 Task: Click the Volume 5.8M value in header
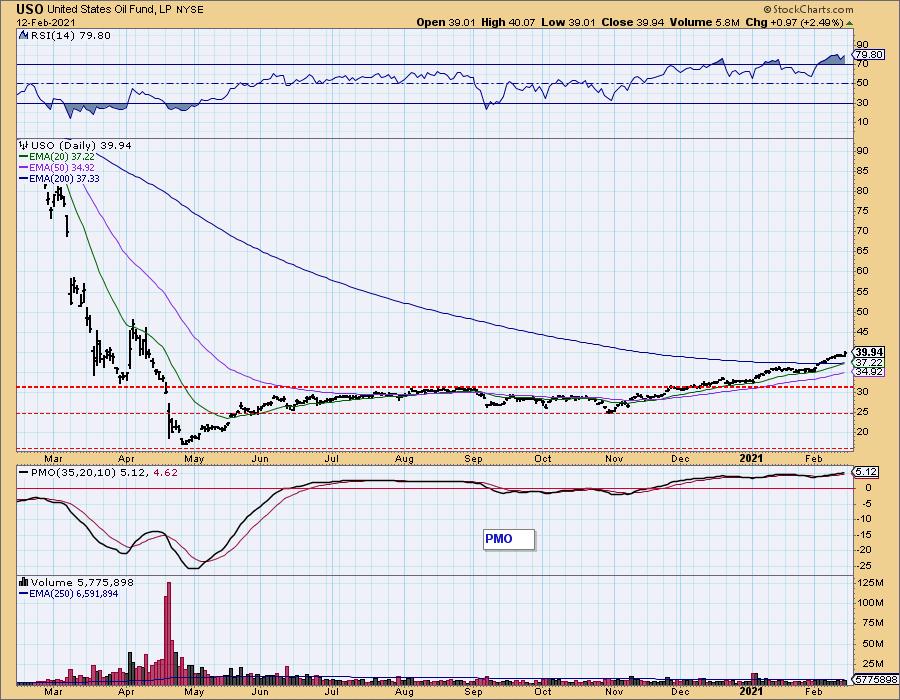point(704,22)
